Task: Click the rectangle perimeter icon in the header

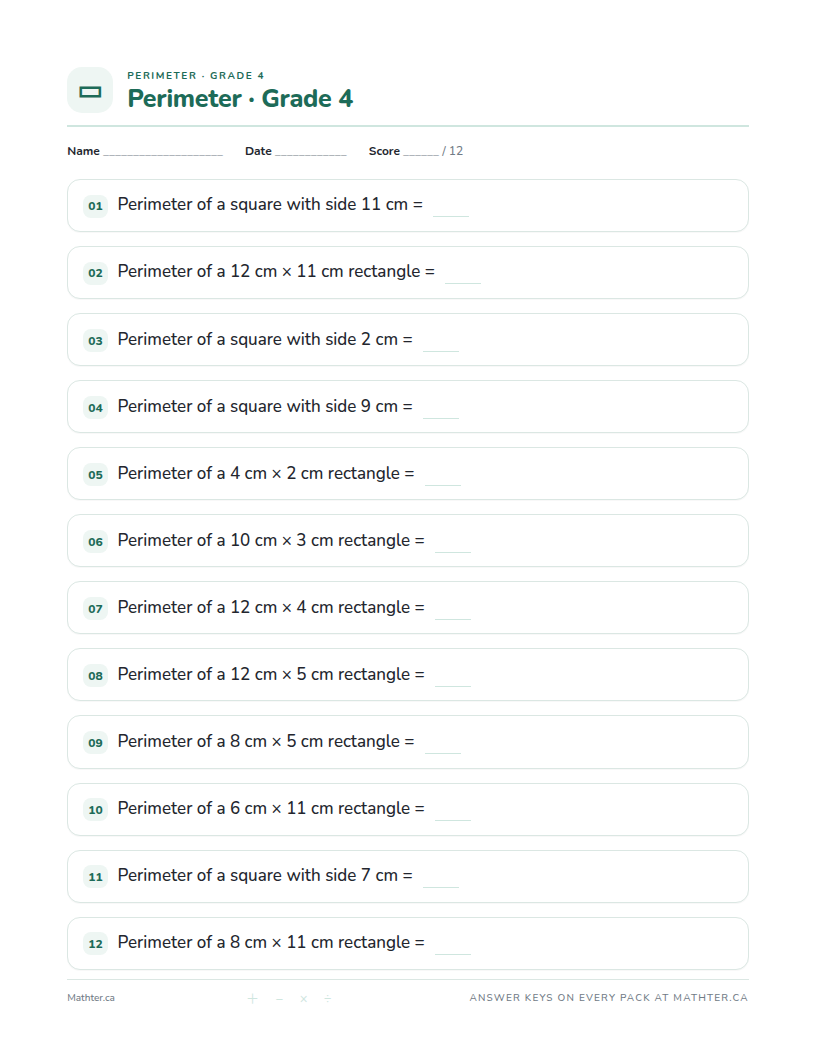Action: coord(90,91)
